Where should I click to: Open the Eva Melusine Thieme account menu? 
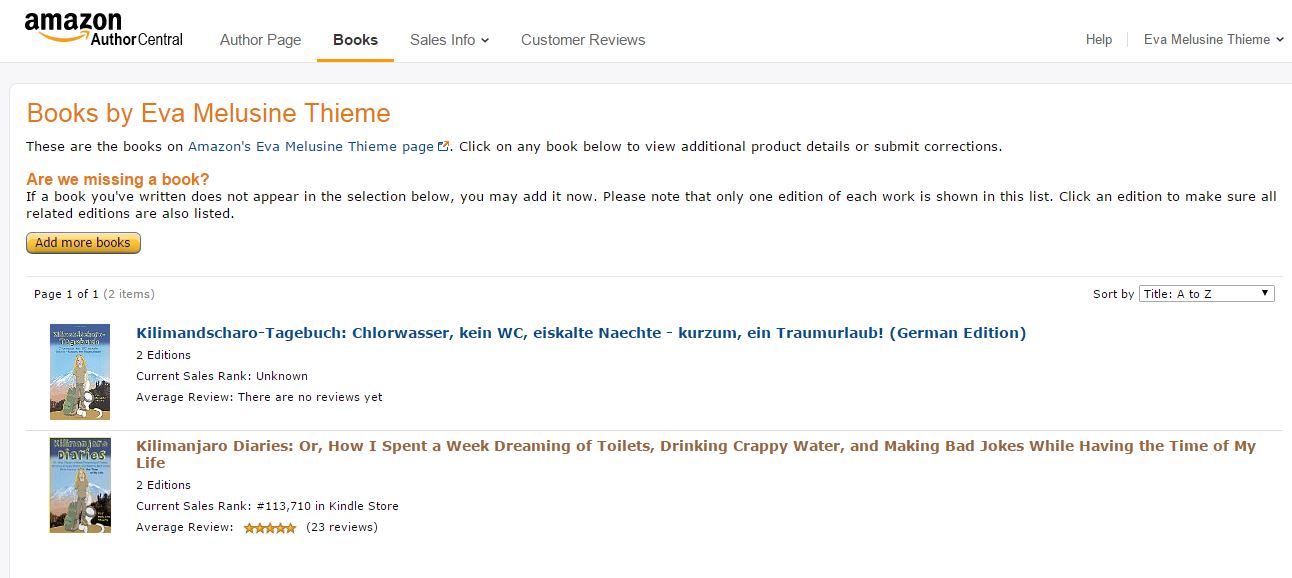[1213, 40]
